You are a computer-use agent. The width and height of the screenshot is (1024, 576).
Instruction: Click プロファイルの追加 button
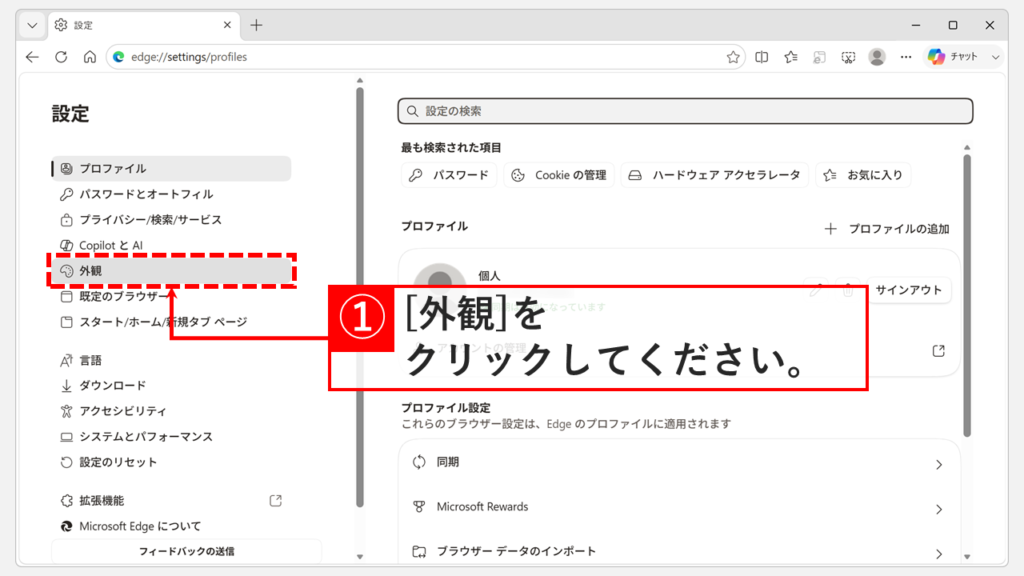tap(886, 229)
